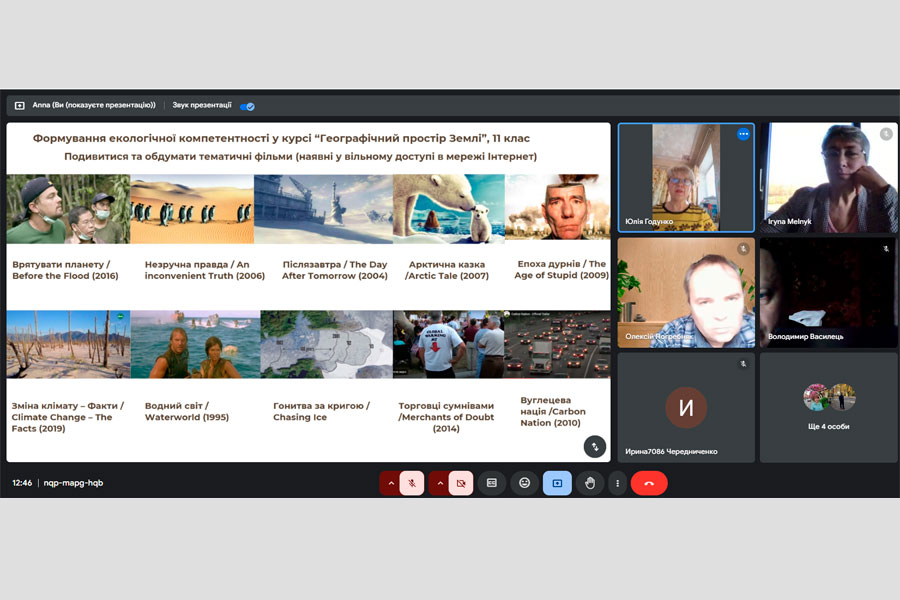Click the polar bear Arctic Tale image

pos(449,209)
